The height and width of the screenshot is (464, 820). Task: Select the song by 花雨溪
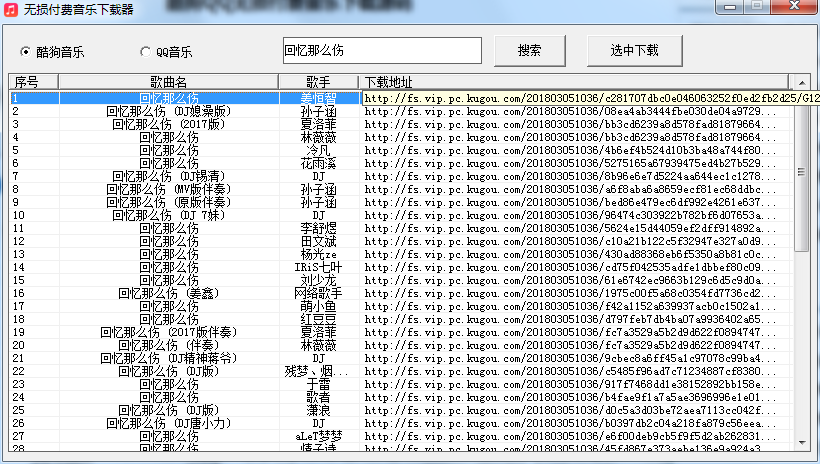[318, 163]
